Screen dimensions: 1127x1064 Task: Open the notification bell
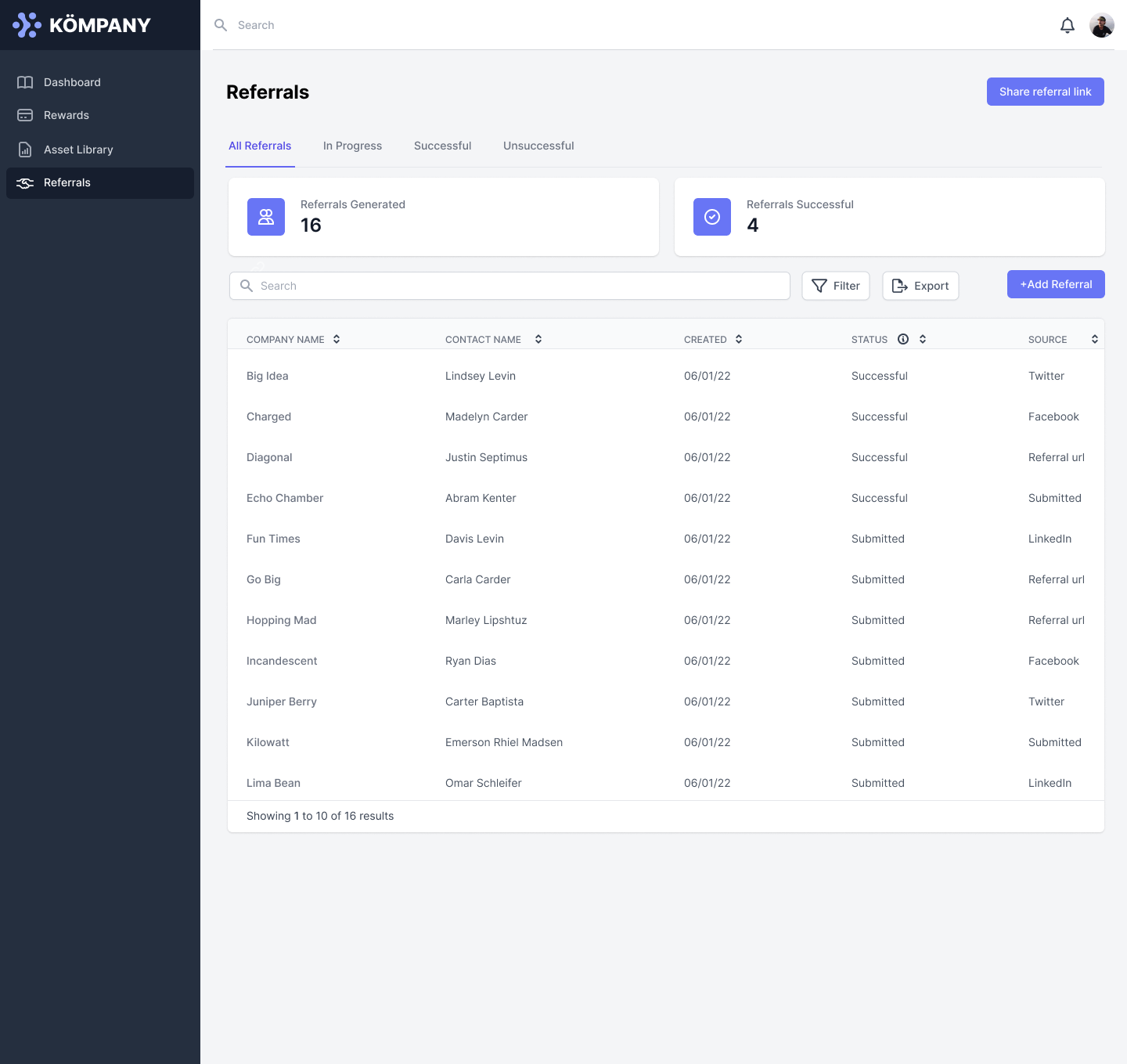click(1068, 24)
